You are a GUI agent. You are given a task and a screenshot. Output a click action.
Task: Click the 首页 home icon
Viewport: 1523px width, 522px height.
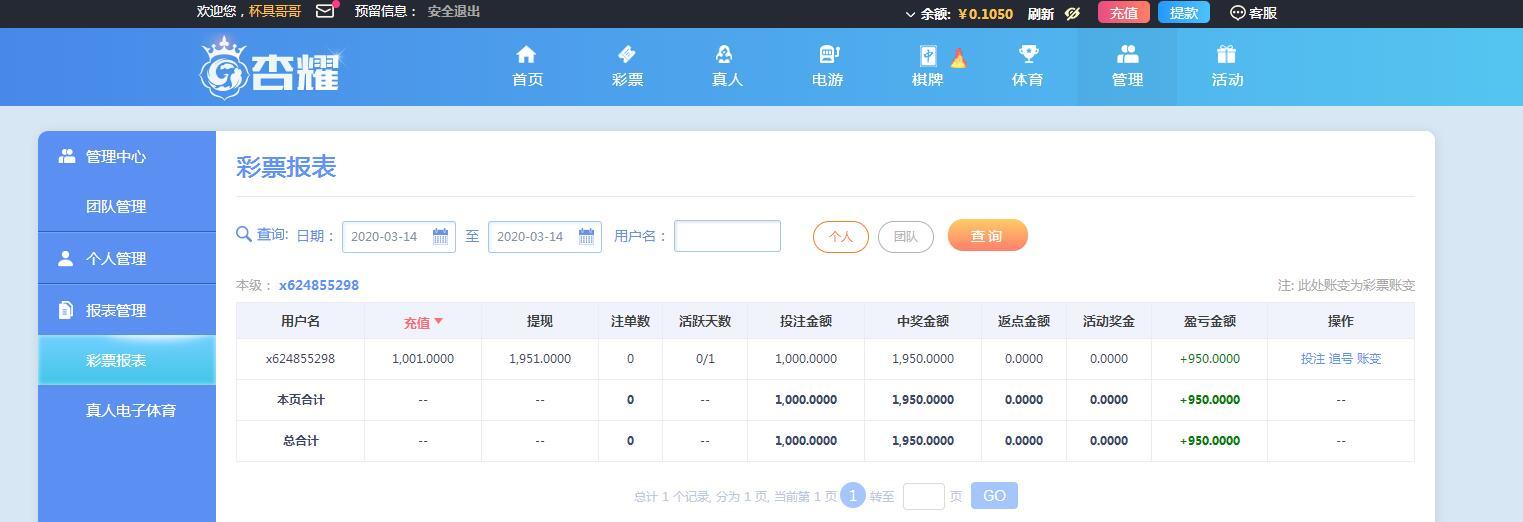(527, 55)
